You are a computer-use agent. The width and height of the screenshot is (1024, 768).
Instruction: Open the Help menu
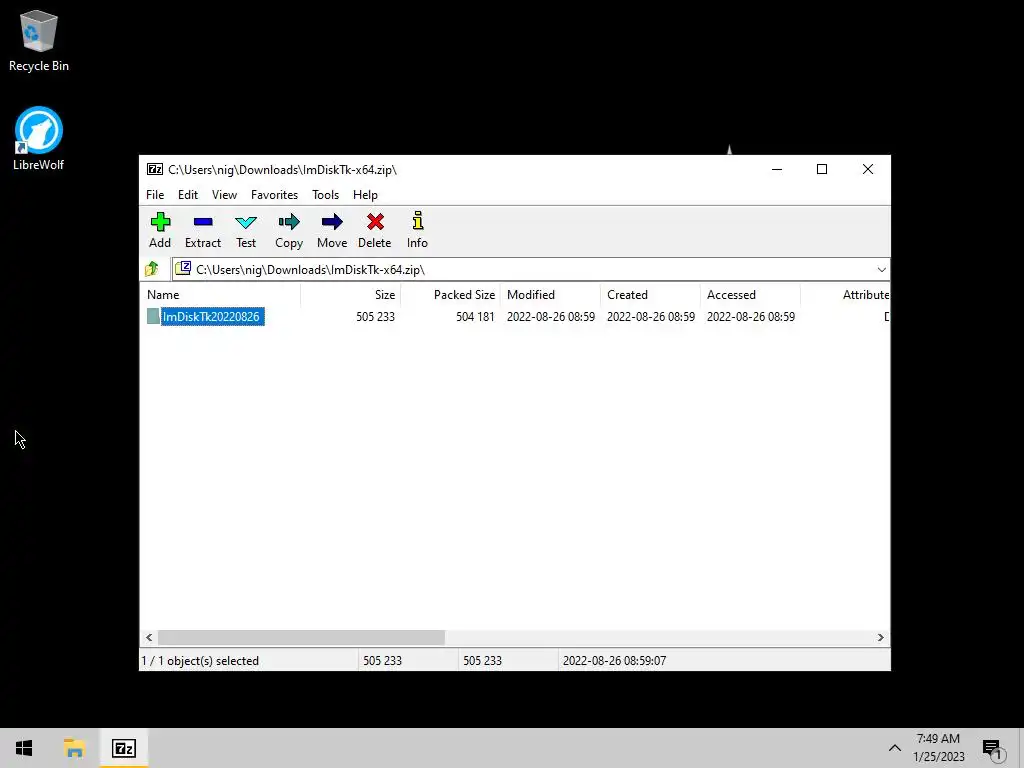365,195
